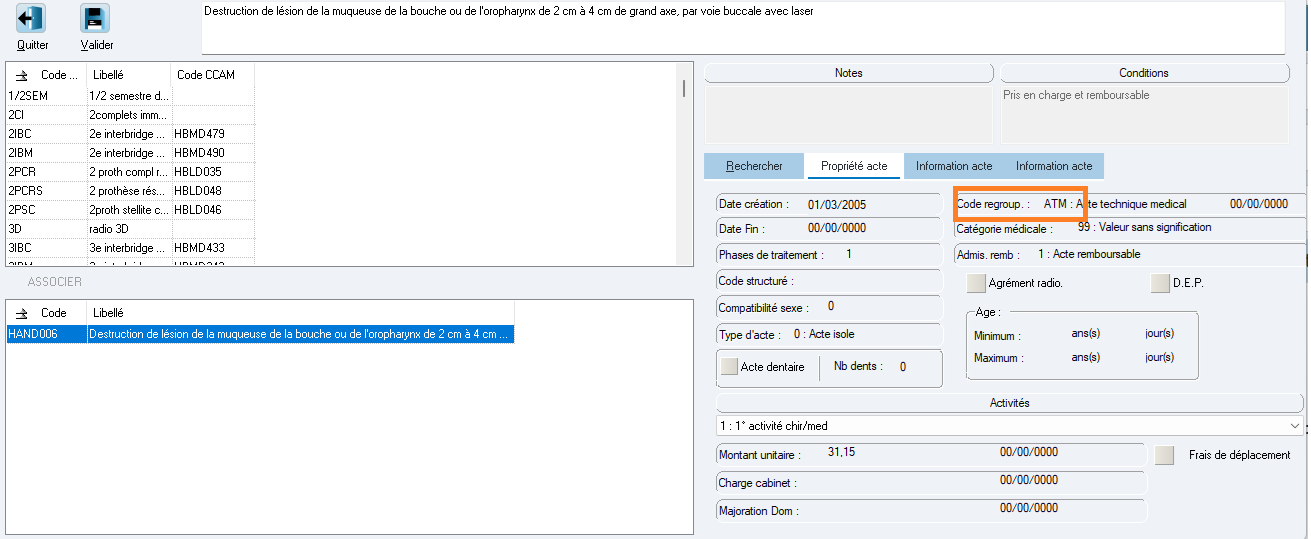1311x539 pixels.
Task: Click the Majoration Dom field
Action: point(932,510)
